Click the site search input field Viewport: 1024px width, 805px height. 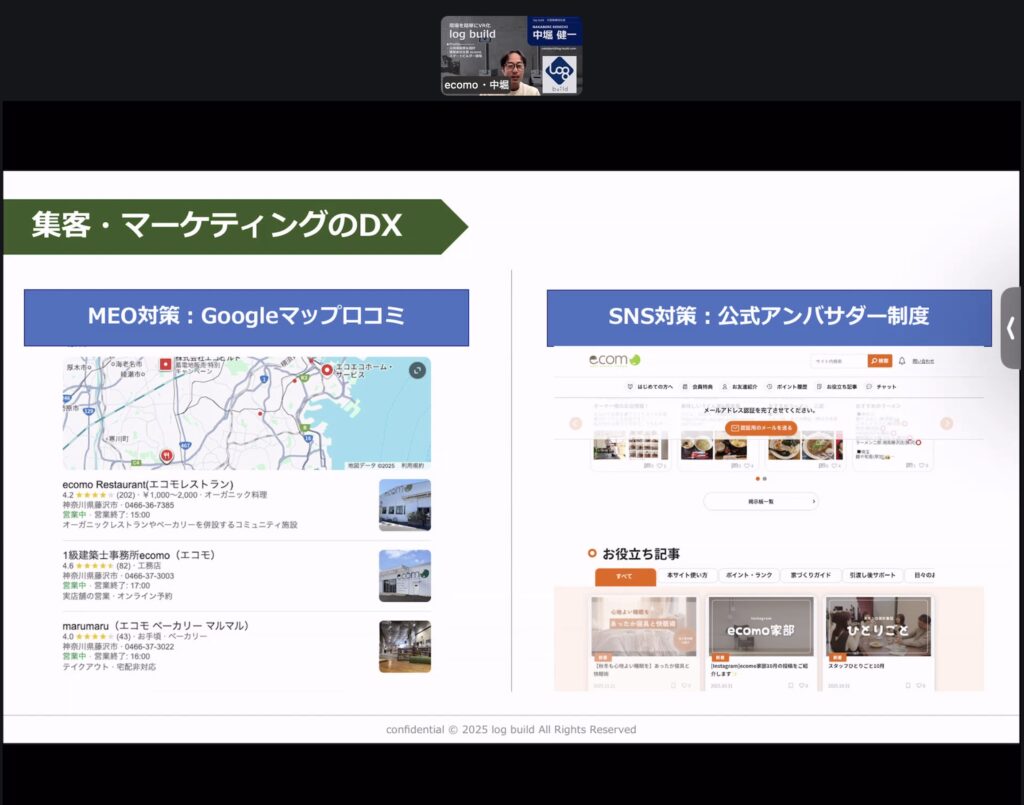(x=838, y=361)
